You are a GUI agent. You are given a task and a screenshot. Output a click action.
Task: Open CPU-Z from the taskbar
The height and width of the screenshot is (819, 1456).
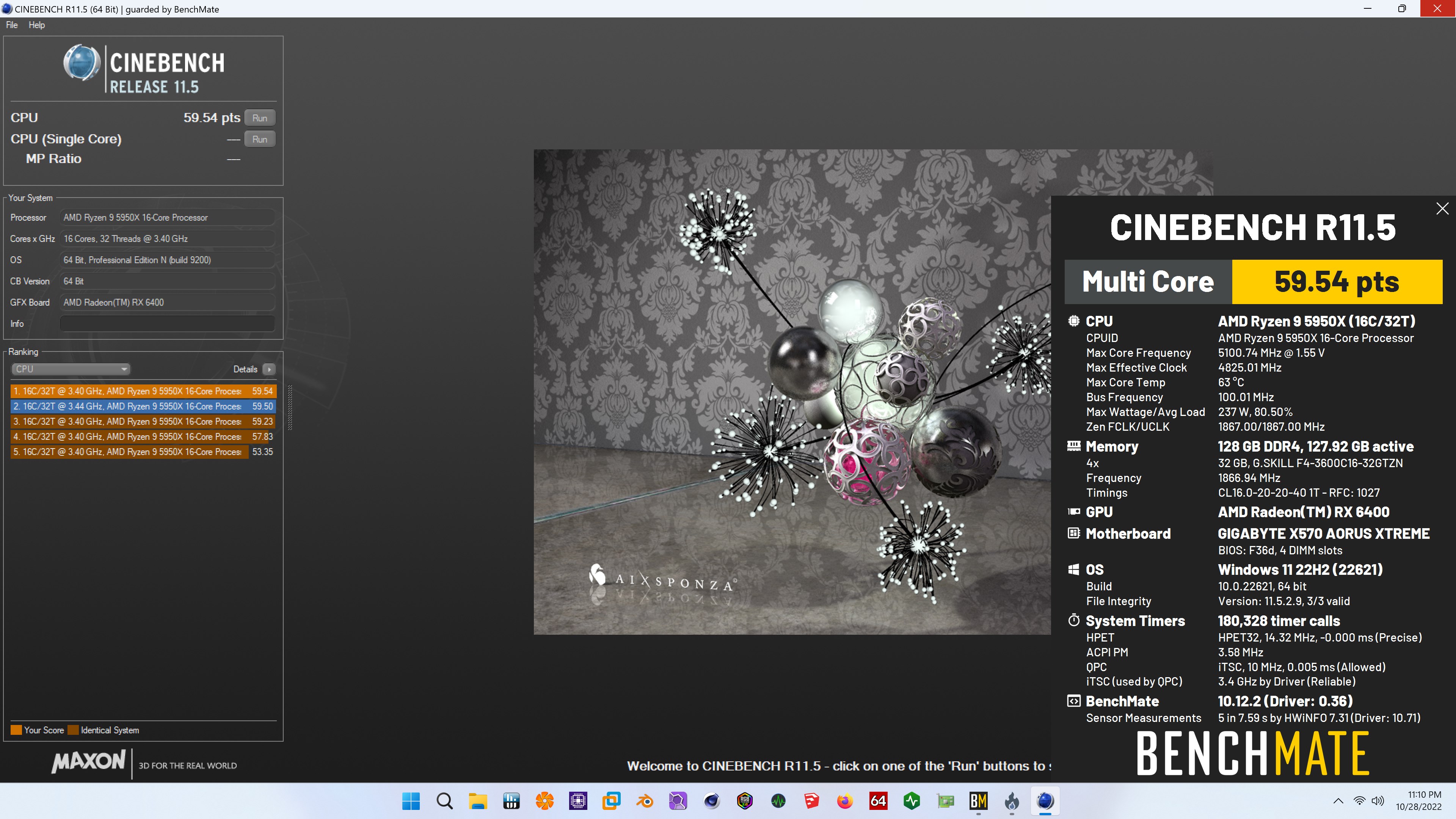click(x=577, y=800)
